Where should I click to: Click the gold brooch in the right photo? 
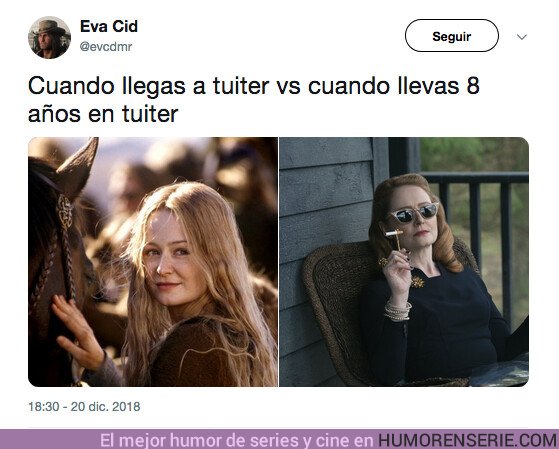(x=417, y=282)
